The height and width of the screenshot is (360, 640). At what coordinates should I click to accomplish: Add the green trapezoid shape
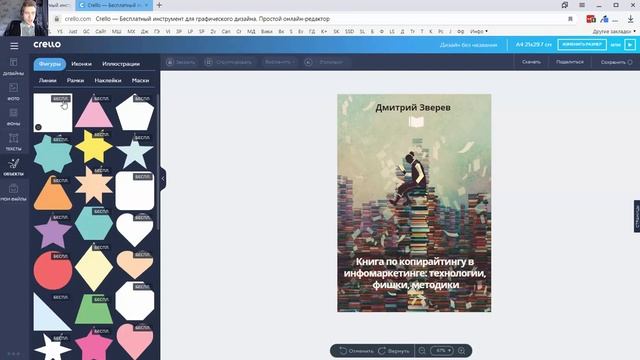point(94,309)
